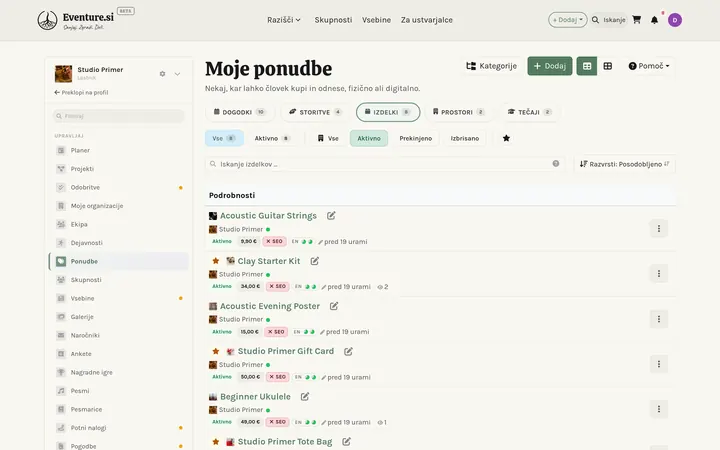
Task: Open notifications bell icon
Action: coord(654,20)
